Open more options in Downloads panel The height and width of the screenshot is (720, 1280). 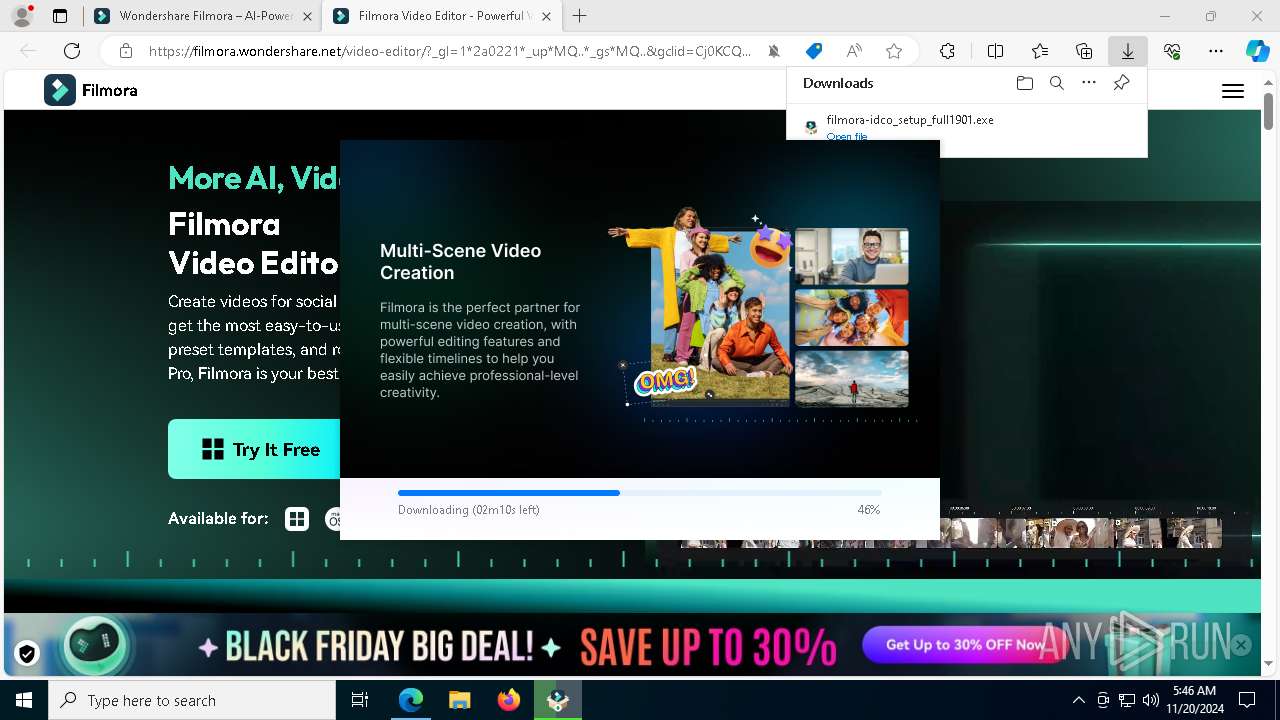[x=1089, y=83]
